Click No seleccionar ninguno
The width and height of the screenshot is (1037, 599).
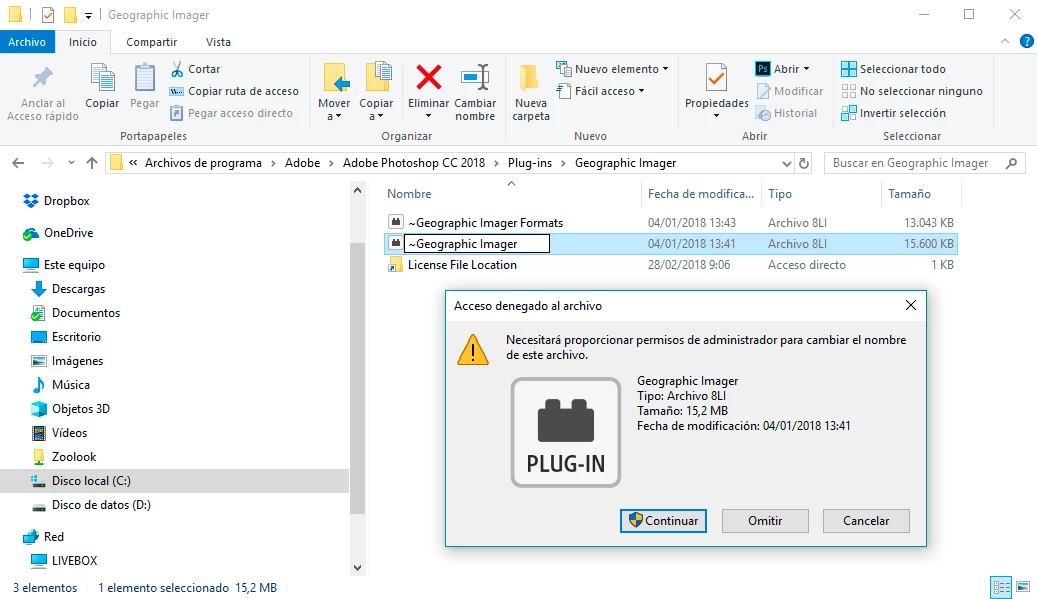pyautogui.click(x=911, y=91)
